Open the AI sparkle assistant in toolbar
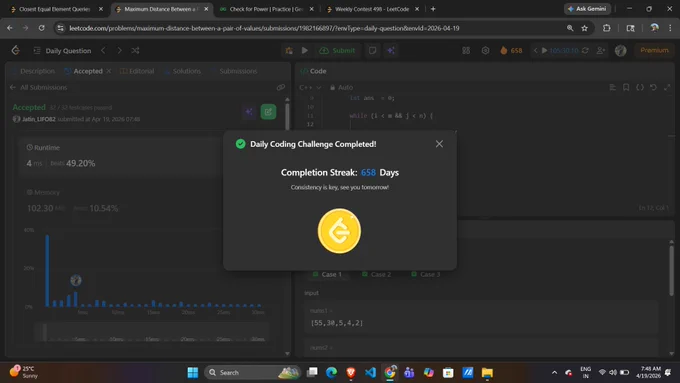 (x=391, y=51)
